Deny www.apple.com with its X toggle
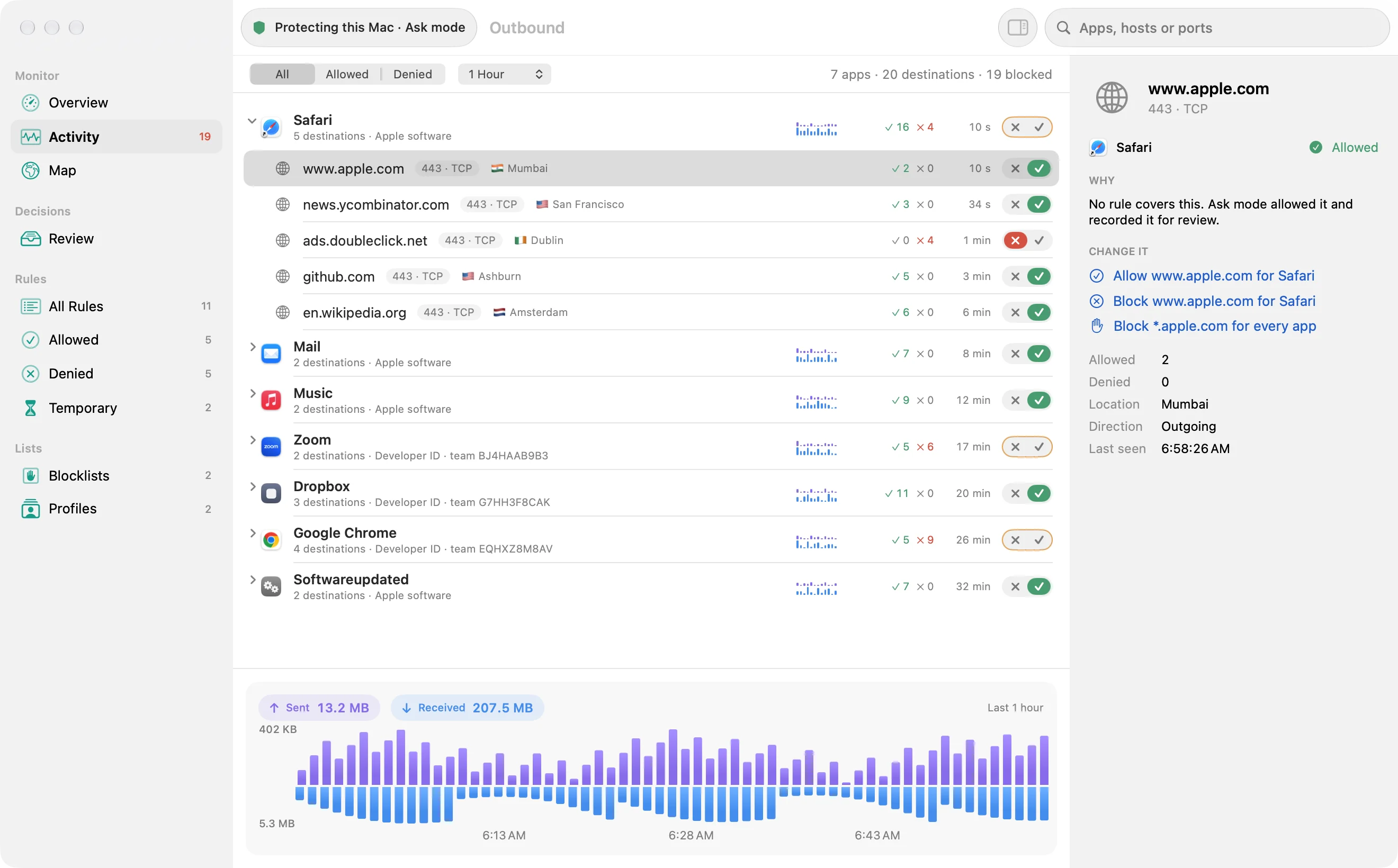1398x868 pixels. [1015, 168]
